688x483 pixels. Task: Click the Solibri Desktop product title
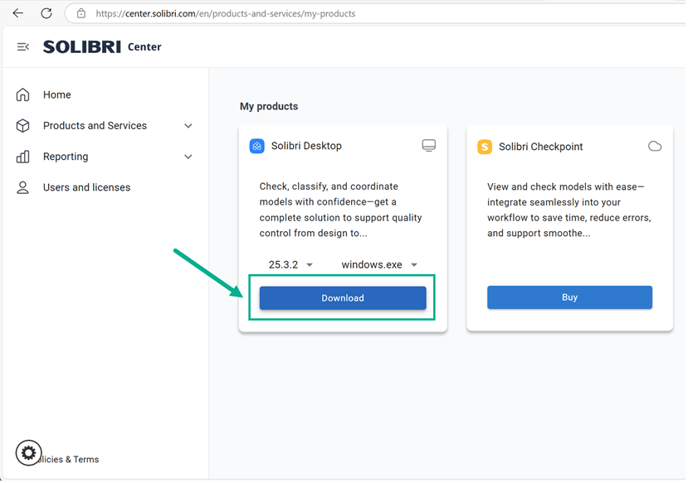(306, 146)
